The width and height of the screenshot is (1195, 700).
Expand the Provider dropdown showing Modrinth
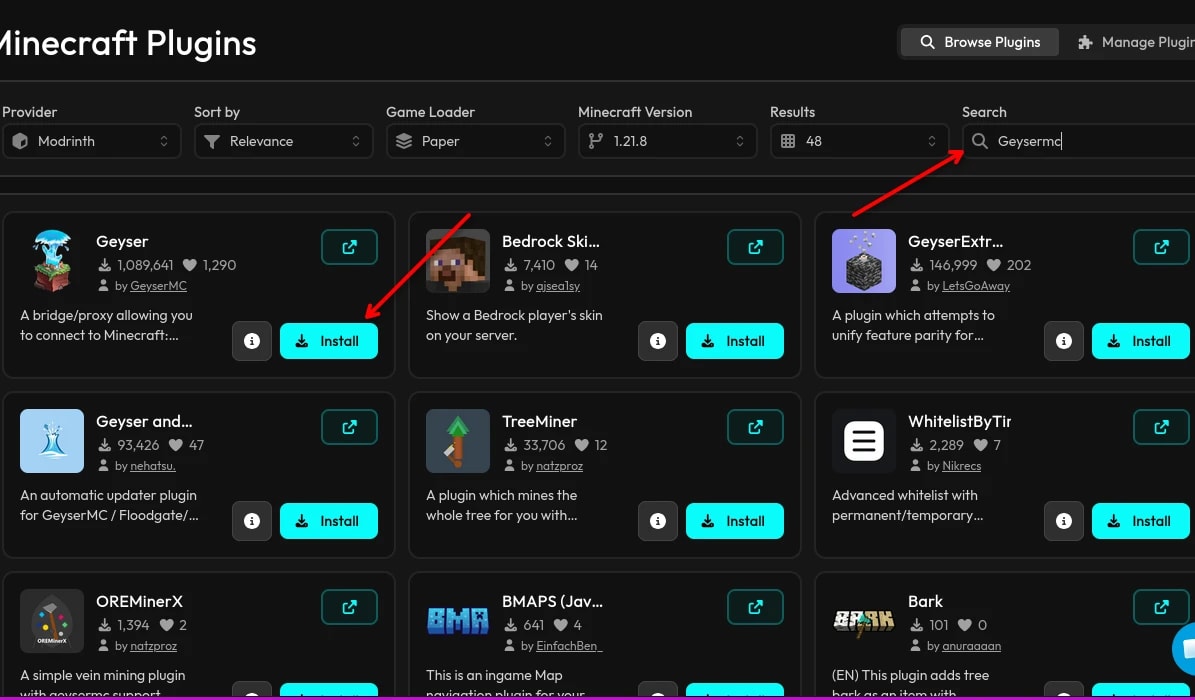[x=91, y=141]
